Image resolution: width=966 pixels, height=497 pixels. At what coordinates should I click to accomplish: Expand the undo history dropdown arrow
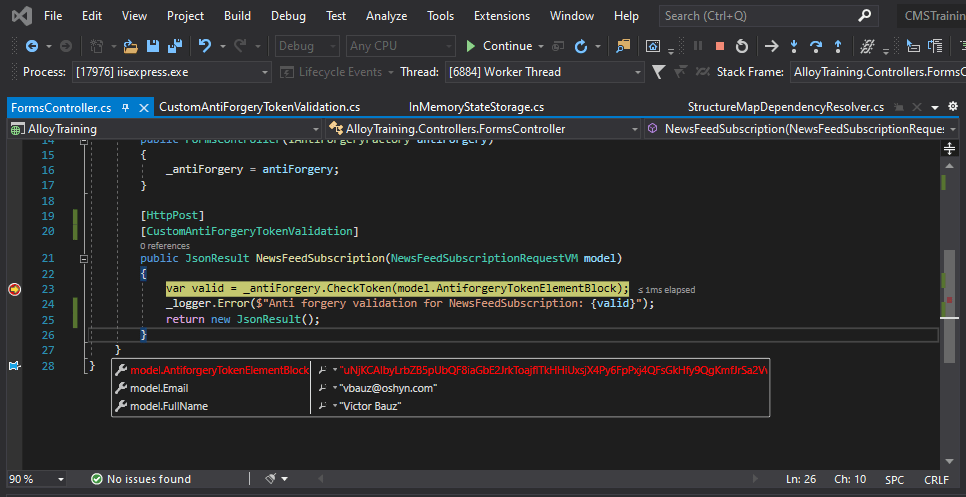point(223,46)
